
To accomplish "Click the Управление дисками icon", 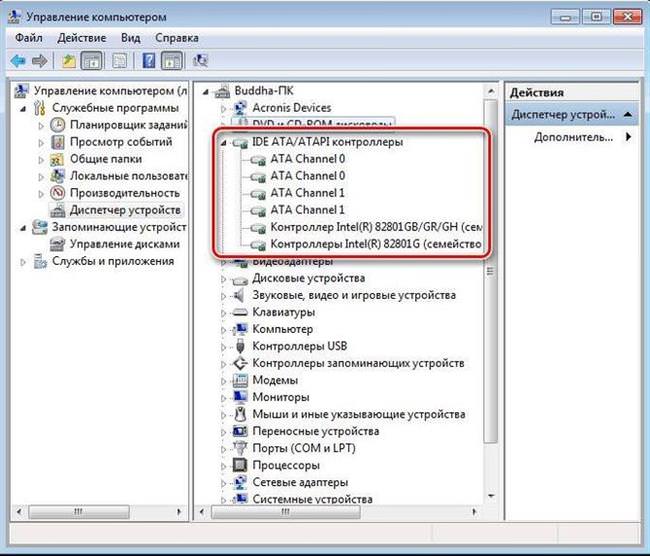I will 57,244.
